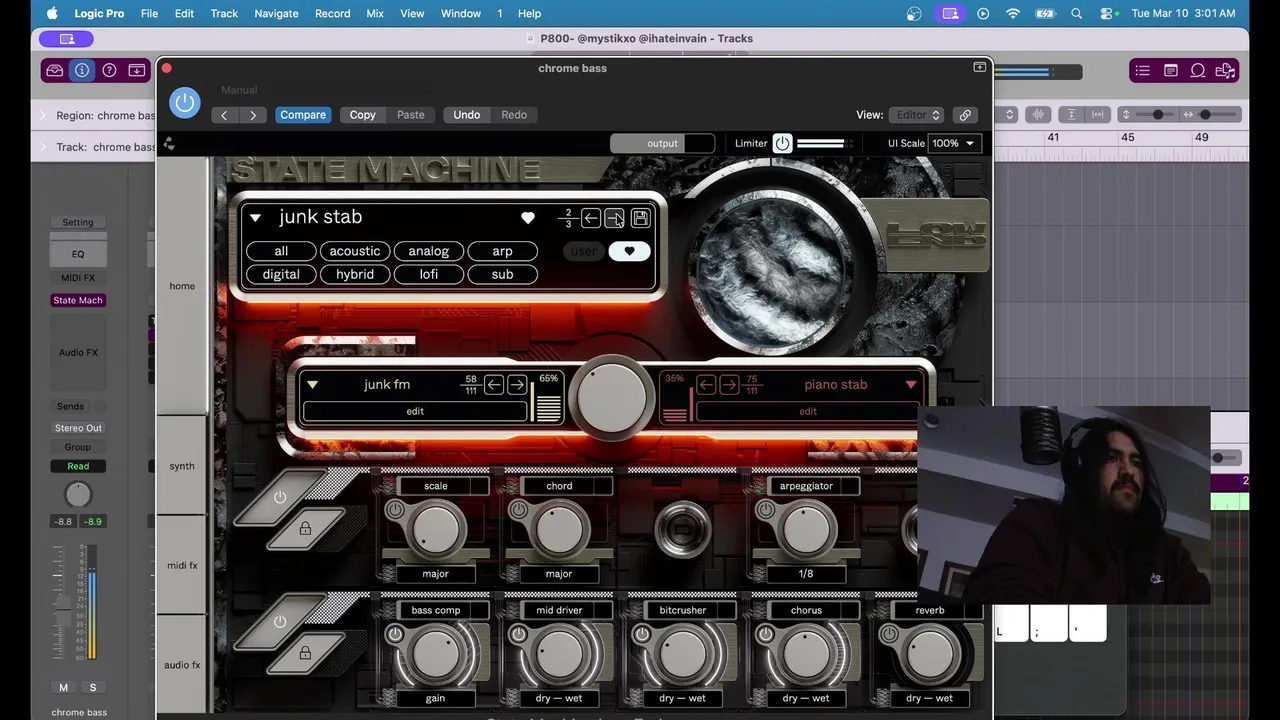The width and height of the screenshot is (1280, 720).
Task: Save the junk stab preset
Action: point(641,218)
